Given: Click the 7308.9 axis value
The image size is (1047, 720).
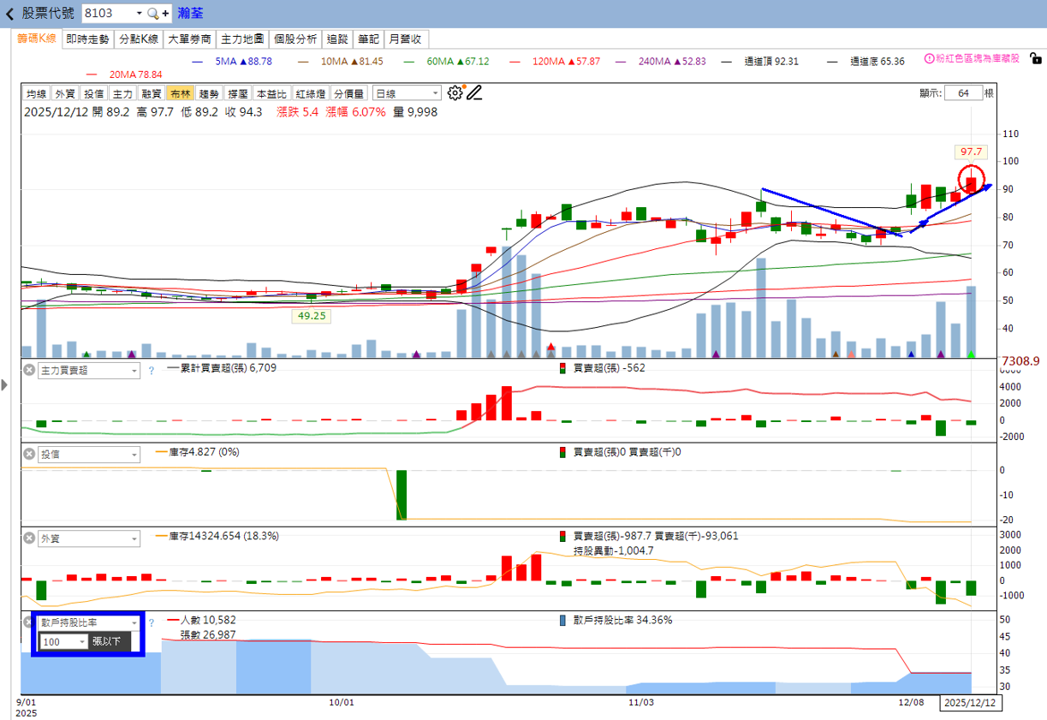Looking at the screenshot, I should pyautogui.click(x=1020, y=361).
